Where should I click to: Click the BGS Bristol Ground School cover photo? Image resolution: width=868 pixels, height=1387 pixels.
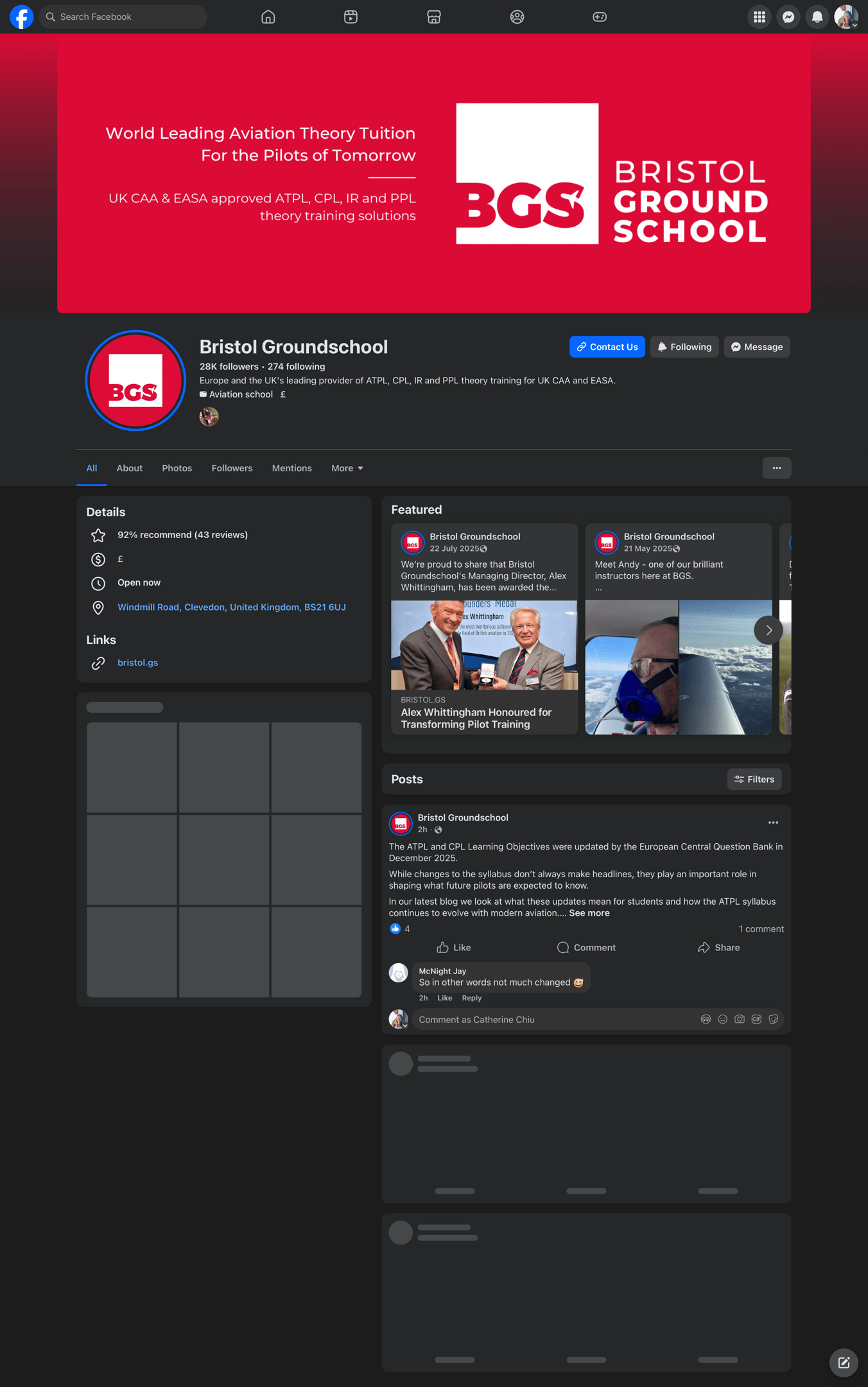pos(434,173)
